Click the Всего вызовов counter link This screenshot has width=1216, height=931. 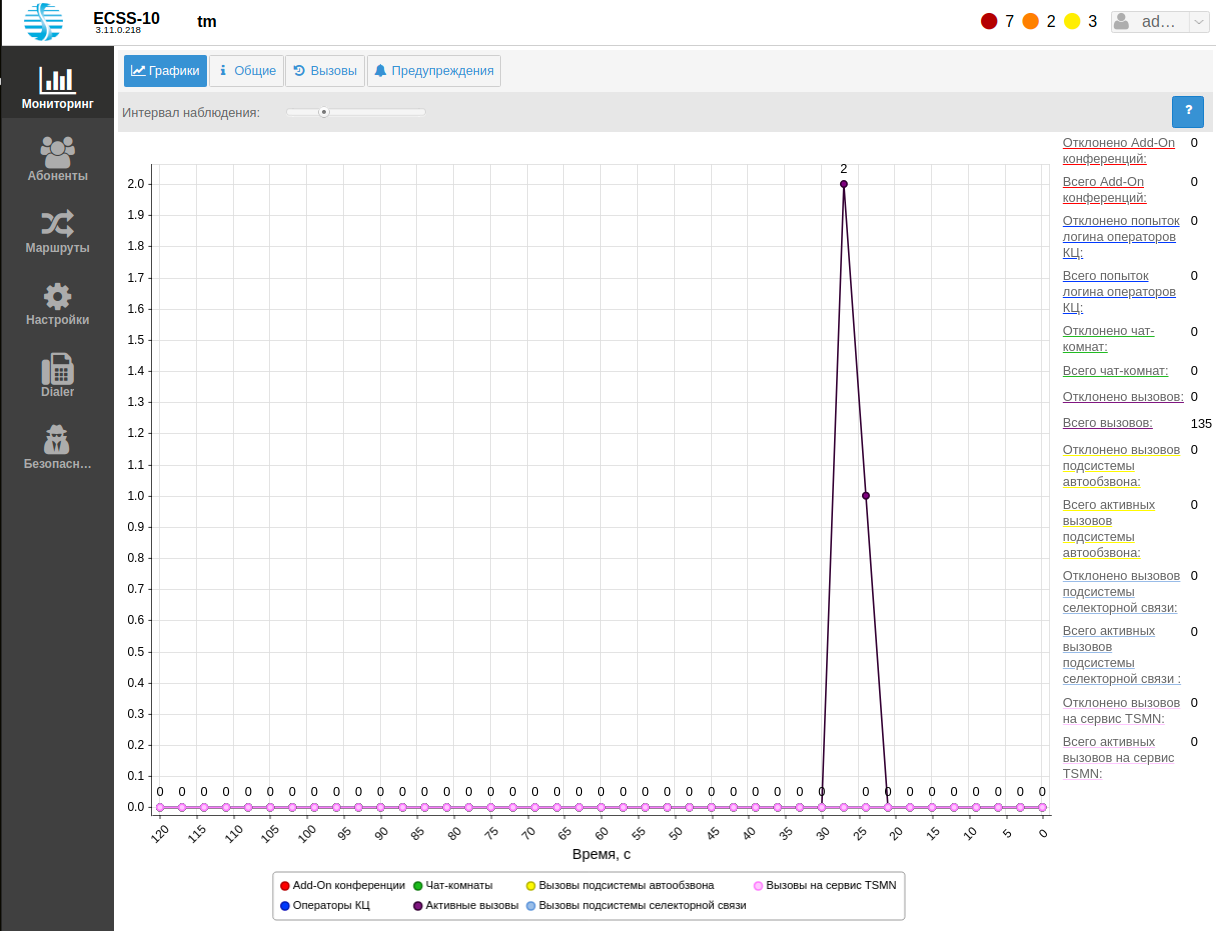coord(1107,423)
